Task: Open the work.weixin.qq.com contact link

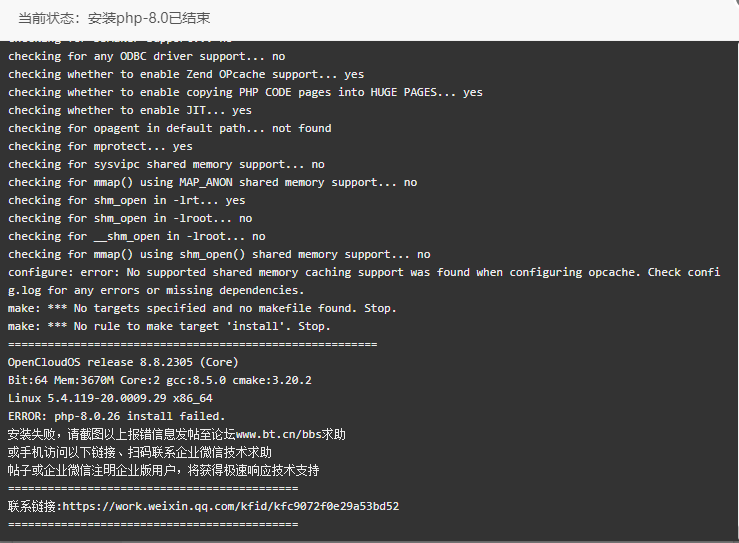Action: point(230,506)
